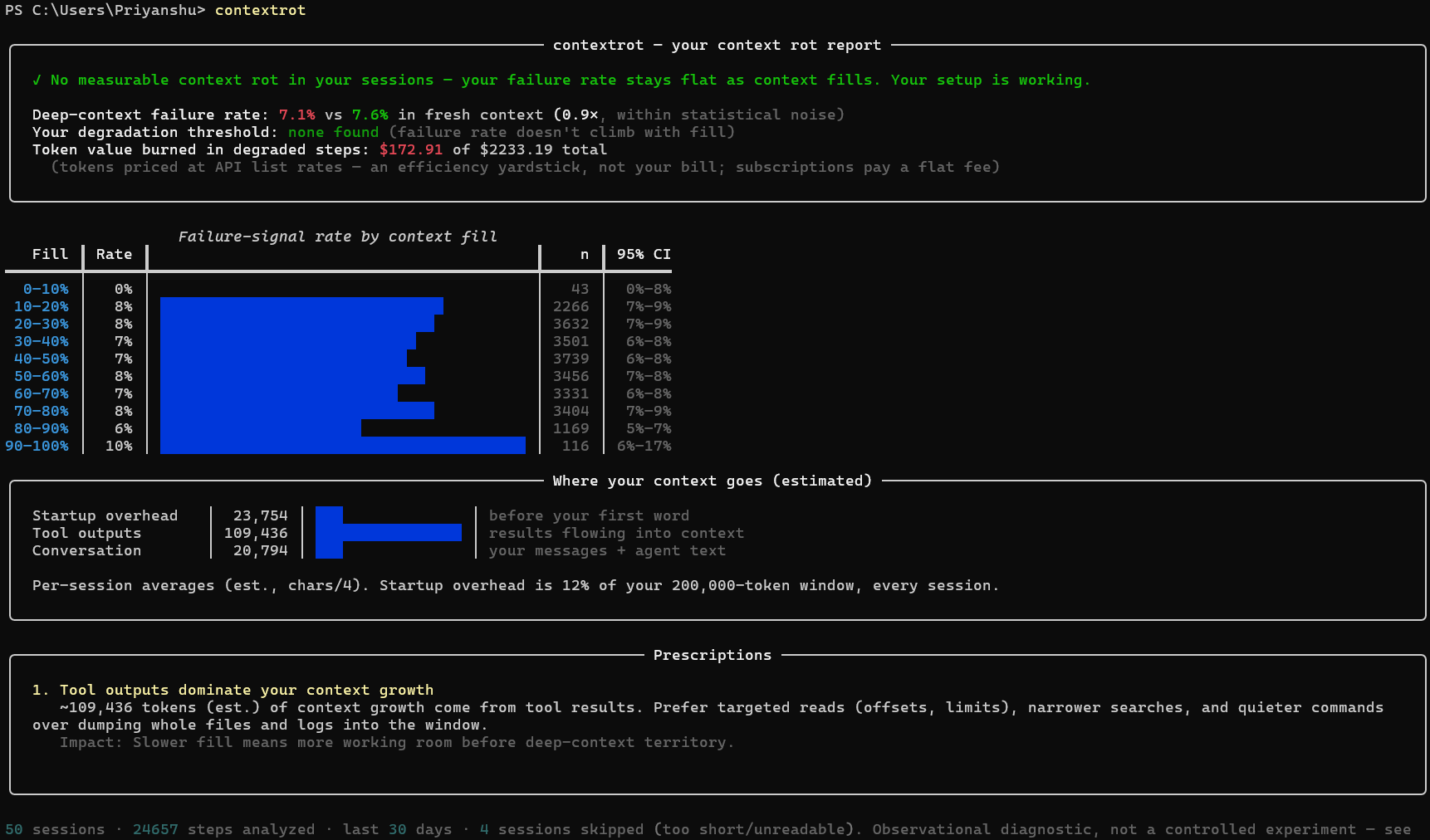Click 'results flowing into context' description
The image size is (1430, 840).
click(x=617, y=533)
